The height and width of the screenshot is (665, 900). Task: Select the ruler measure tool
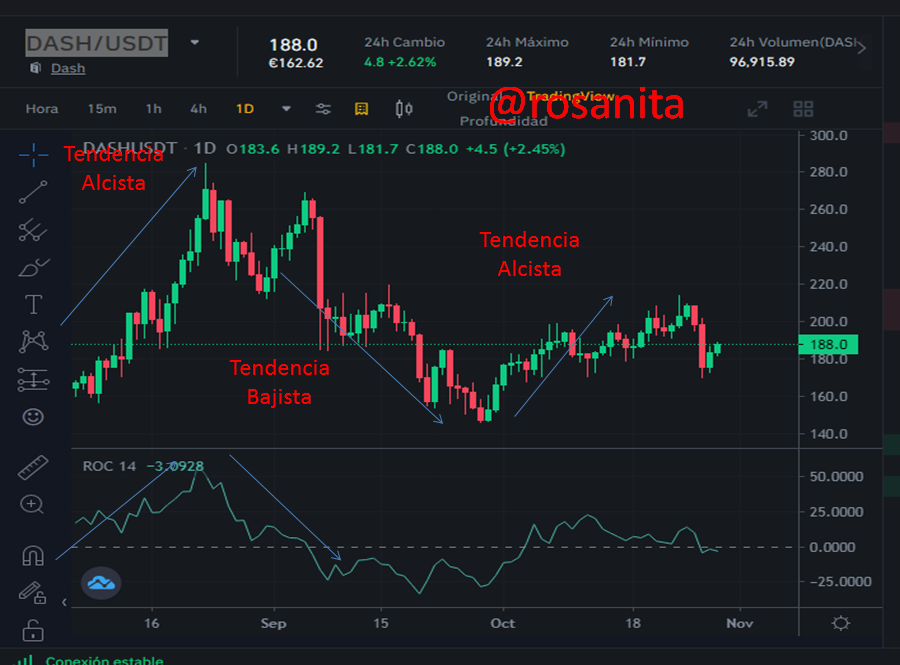pyautogui.click(x=33, y=467)
